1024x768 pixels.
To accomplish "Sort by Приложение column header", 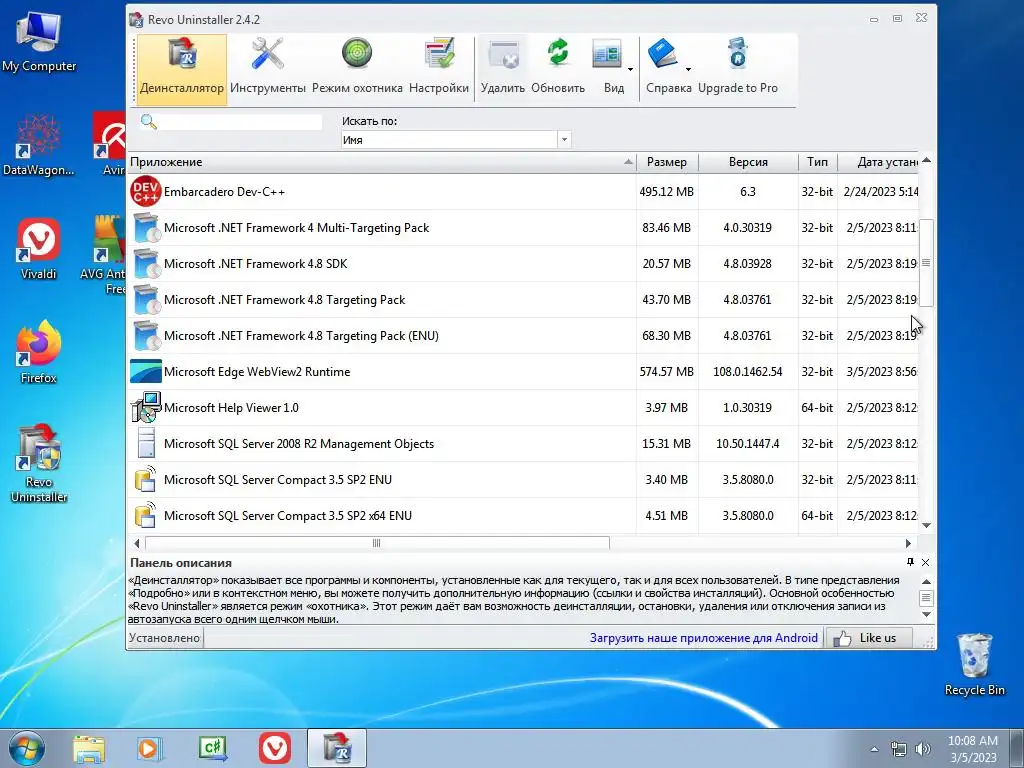I will 381,162.
